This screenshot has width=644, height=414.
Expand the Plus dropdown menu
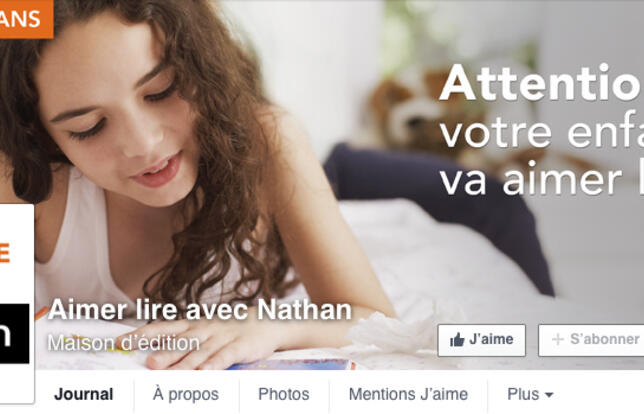click(x=530, y=394)
